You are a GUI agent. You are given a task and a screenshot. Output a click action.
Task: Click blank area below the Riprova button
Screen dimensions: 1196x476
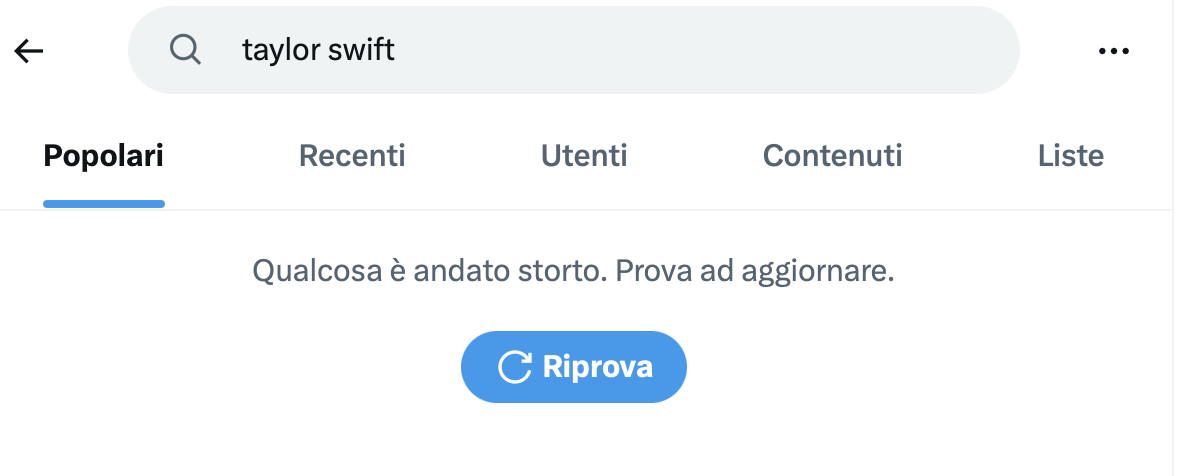[x=573, y=440]
